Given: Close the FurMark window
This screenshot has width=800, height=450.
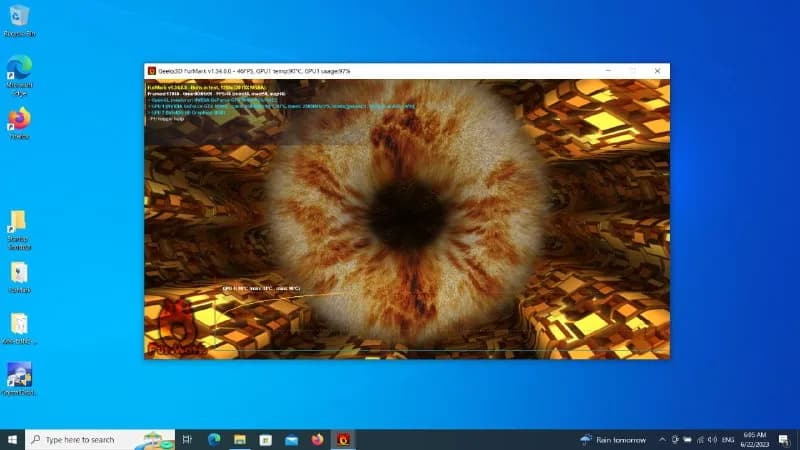Looking at the screenshot, I should click(657, 71).
